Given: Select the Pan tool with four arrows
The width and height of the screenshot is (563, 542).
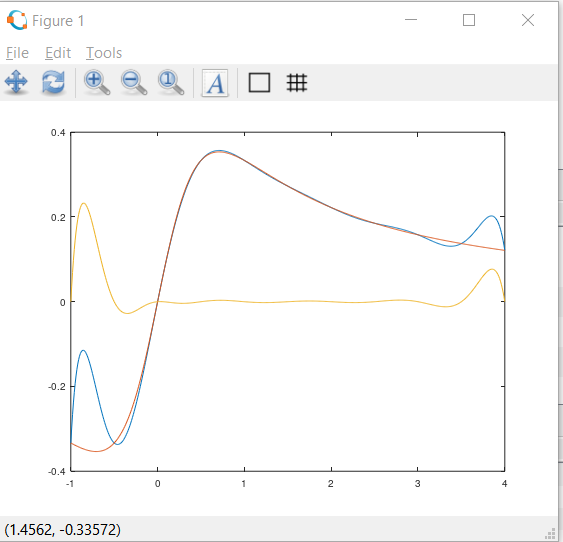Looking at the screenshot, I should click(16, 82).
